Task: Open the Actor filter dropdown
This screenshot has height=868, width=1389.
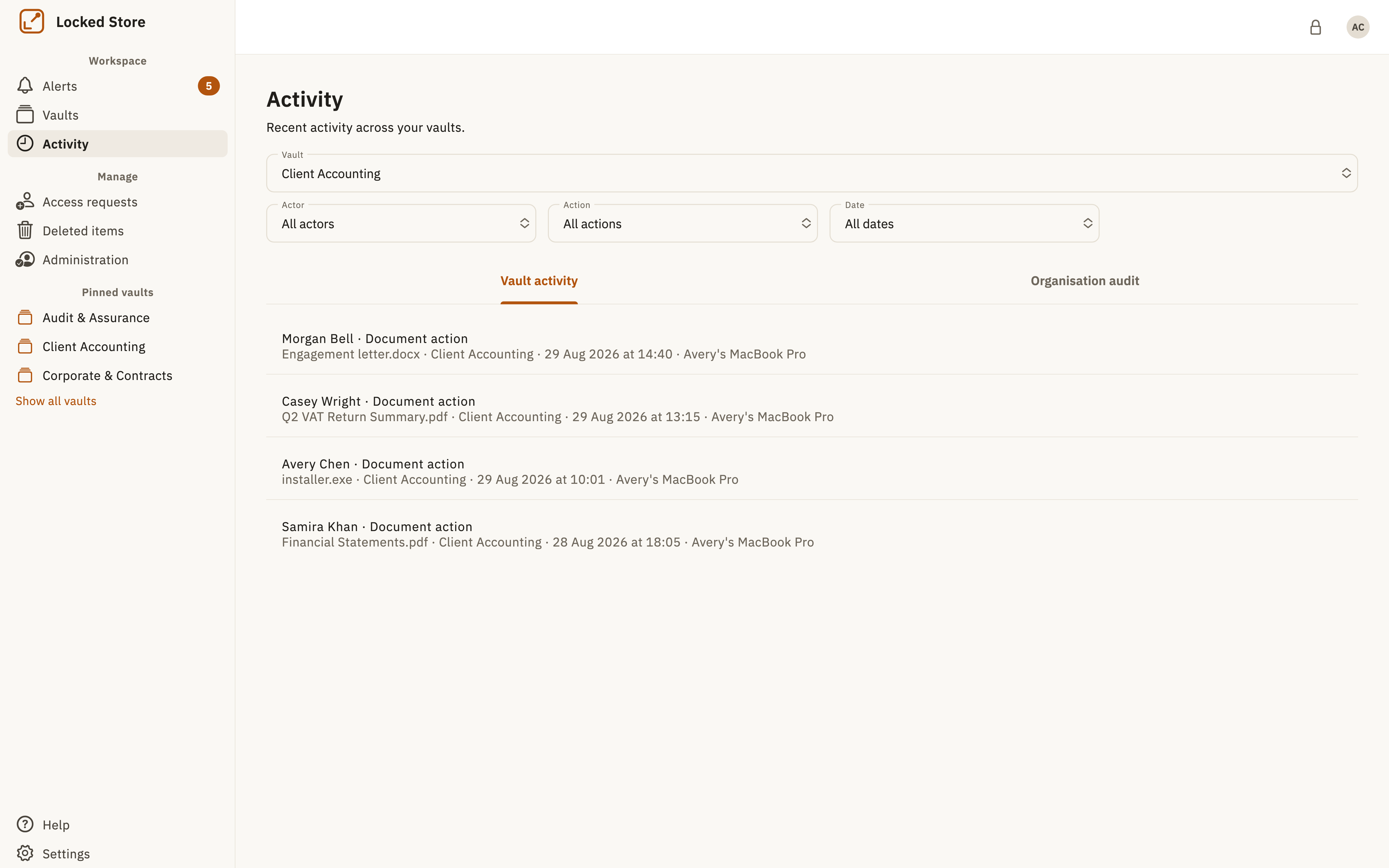Action: click(x=401, y=223)
